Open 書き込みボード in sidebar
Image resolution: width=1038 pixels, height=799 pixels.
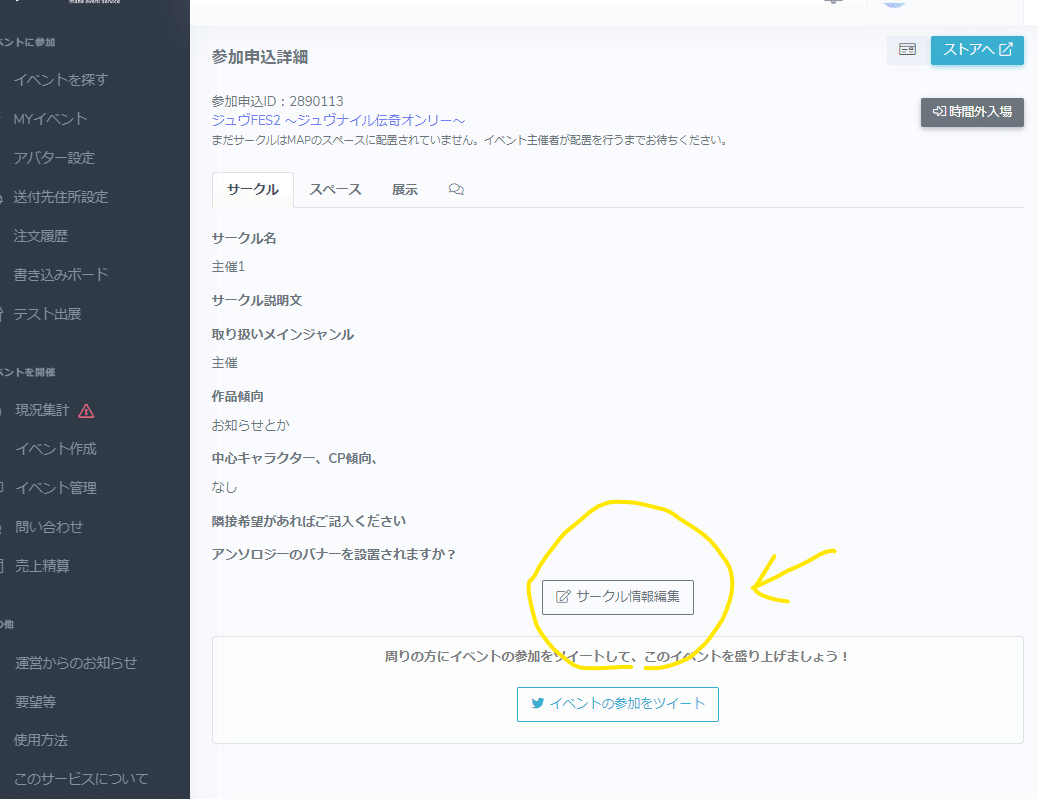click(61, 274)
